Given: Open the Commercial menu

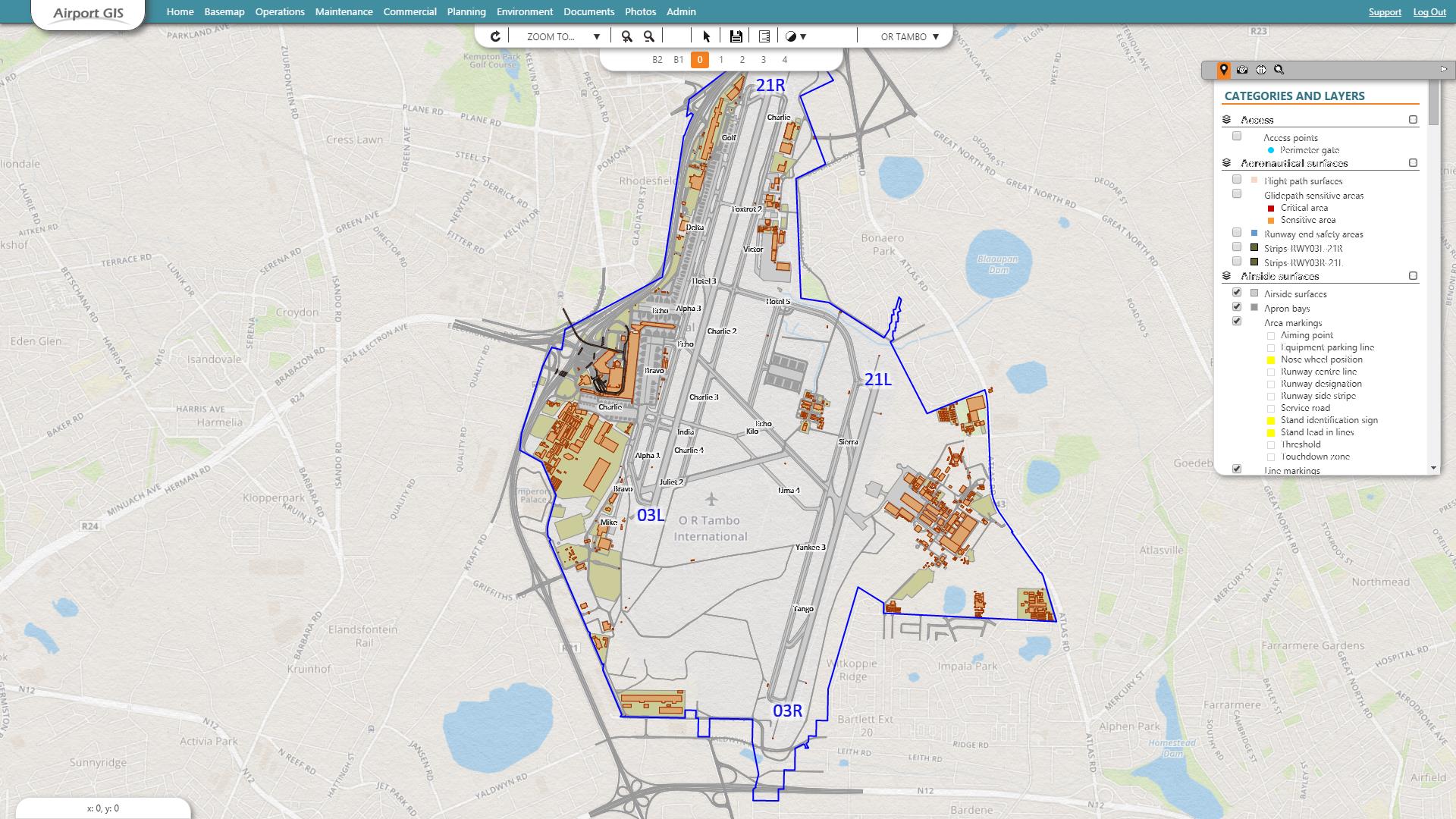Looking at the screenshot, I should click(410, 12).
